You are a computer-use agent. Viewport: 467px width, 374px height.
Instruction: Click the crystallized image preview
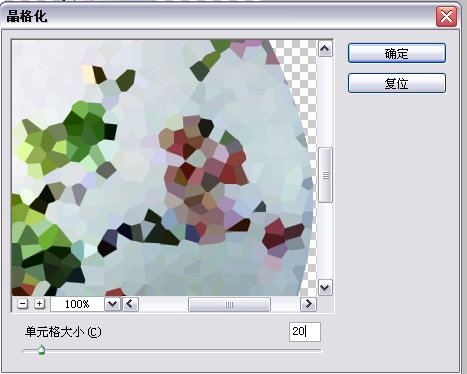tap(164, 168)
